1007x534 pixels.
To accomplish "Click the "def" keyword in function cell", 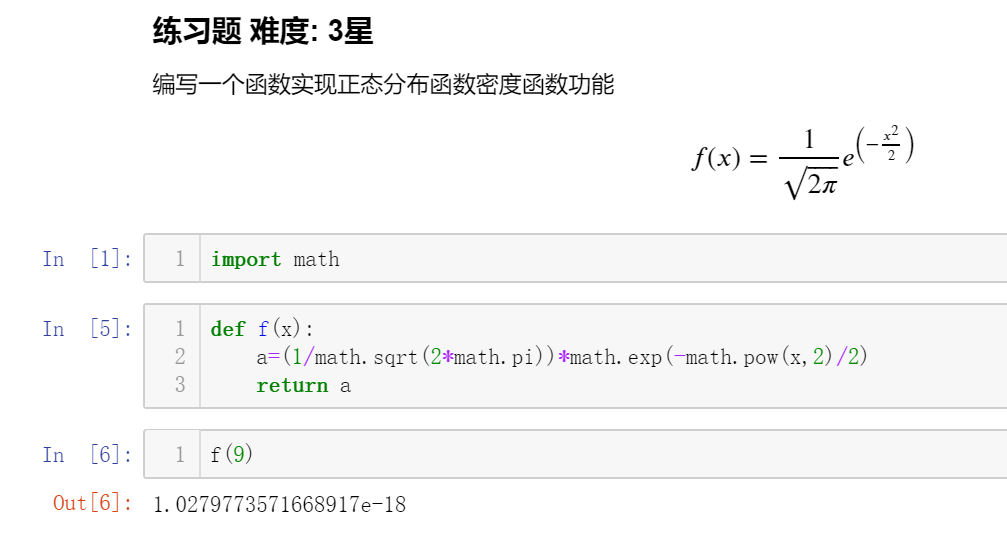I will (228, 329).
